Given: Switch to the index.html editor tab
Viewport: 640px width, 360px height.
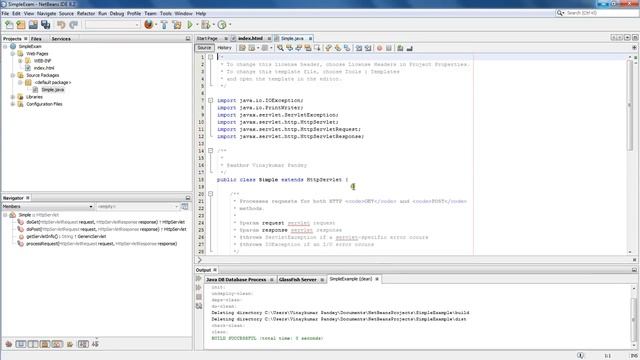Looking at the screenshot, I should (250, 38).
